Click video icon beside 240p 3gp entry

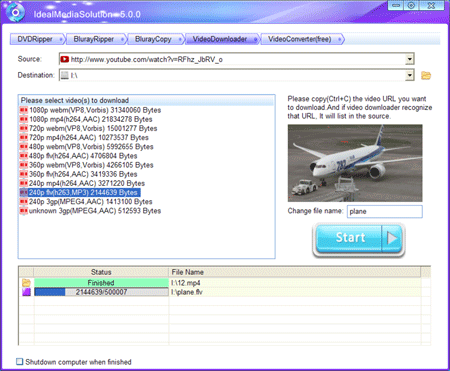pos(24,202)
